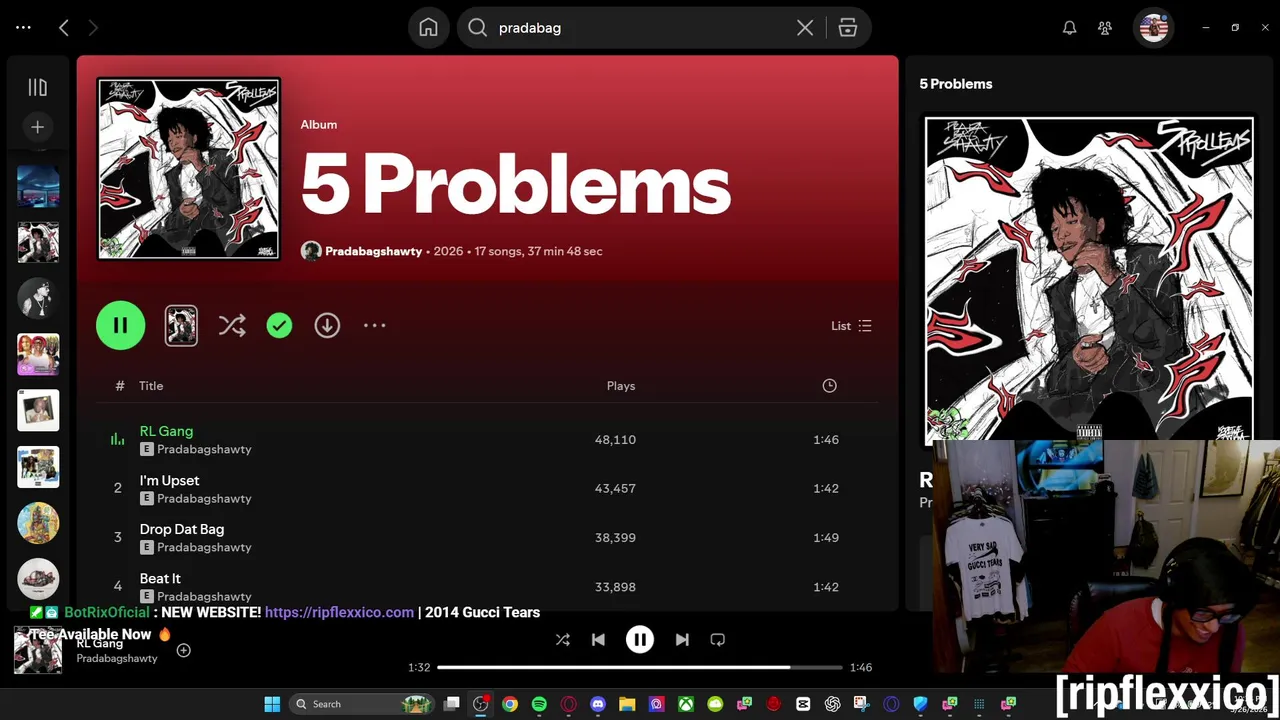Screen dimensions: 1280x720
Task: Open Pradabagshawty link in now playing bar
Action: pos(117,659)
